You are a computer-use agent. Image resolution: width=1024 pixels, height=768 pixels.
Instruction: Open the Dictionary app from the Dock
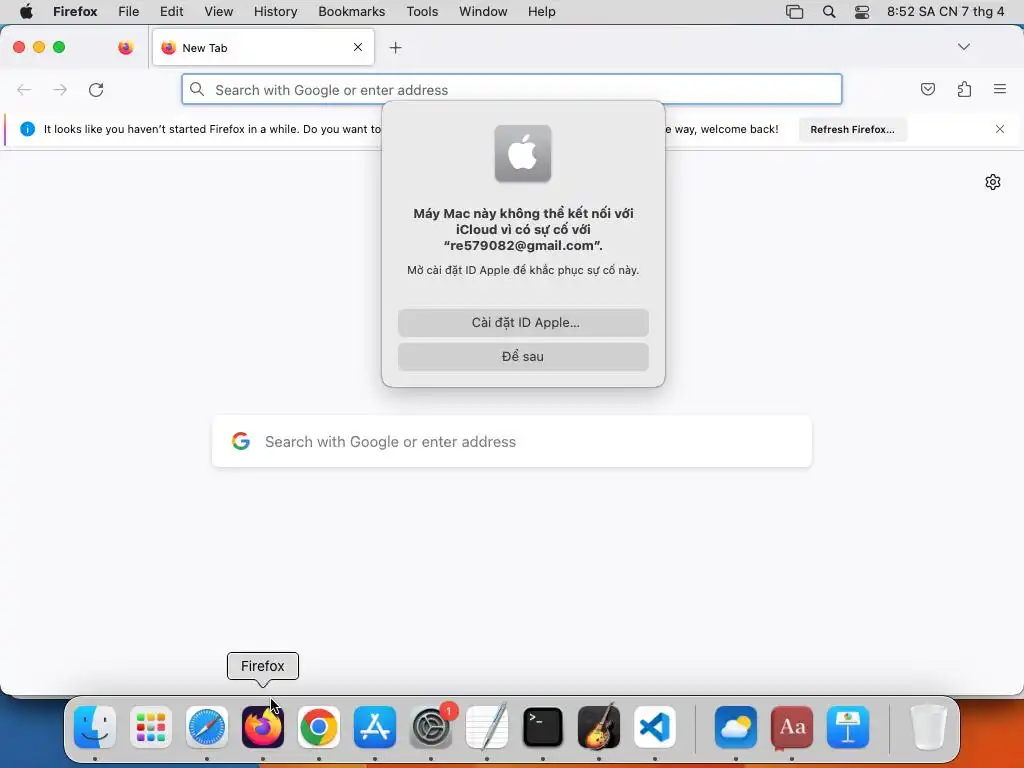click(792, 727)
